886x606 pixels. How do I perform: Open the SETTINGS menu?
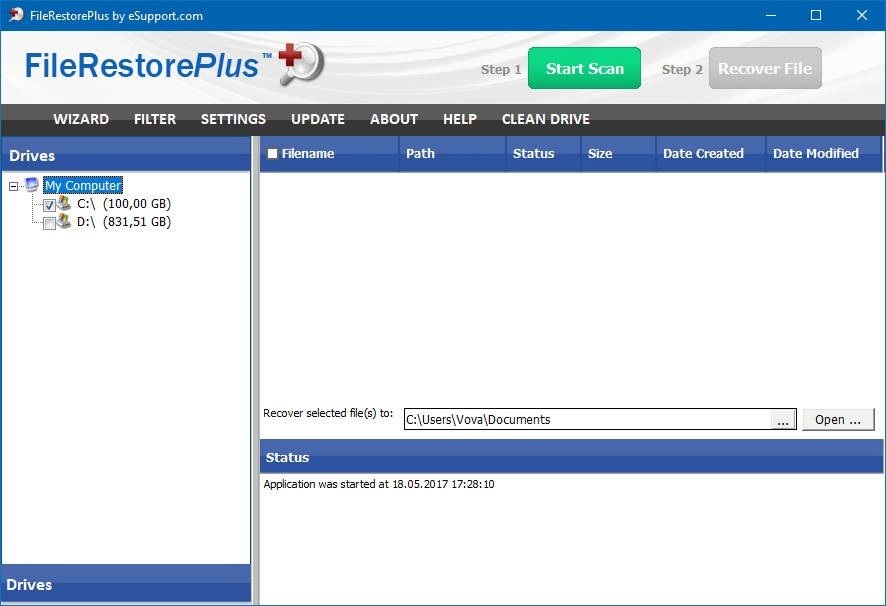point(233,119)
